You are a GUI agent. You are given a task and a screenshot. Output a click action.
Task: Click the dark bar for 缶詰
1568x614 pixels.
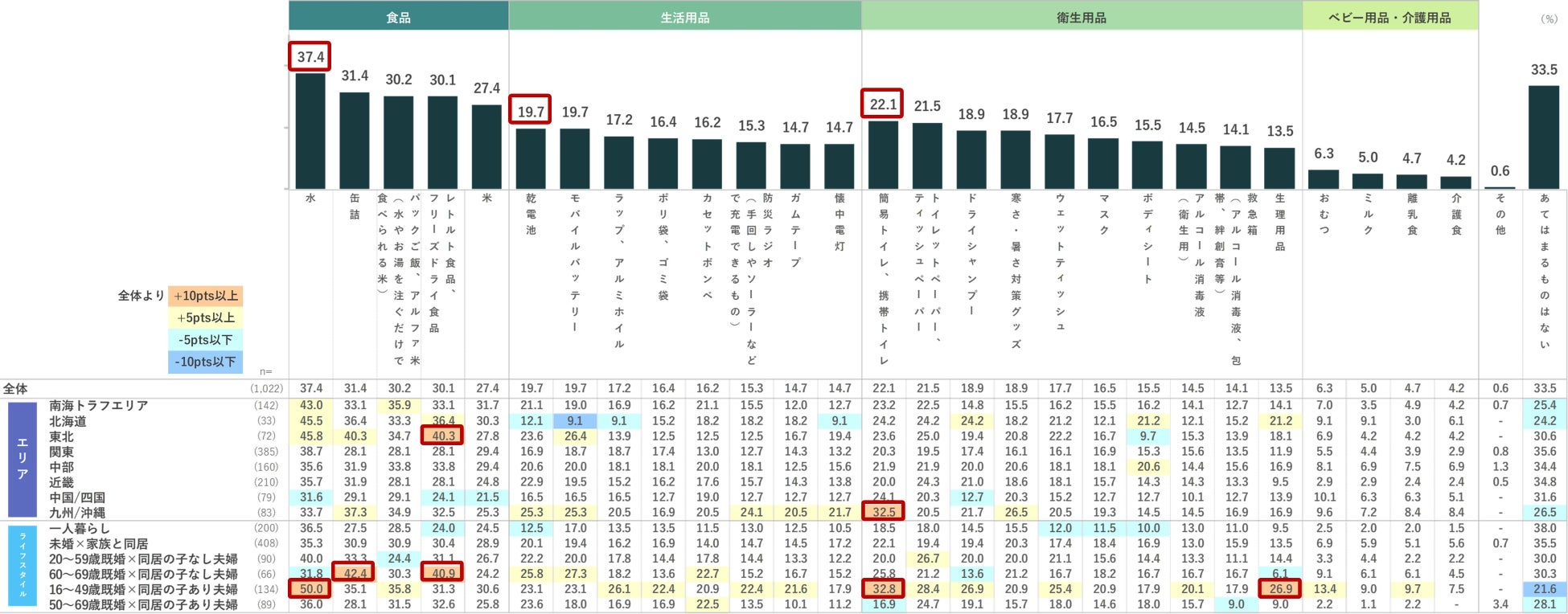[x=355, y=141]
